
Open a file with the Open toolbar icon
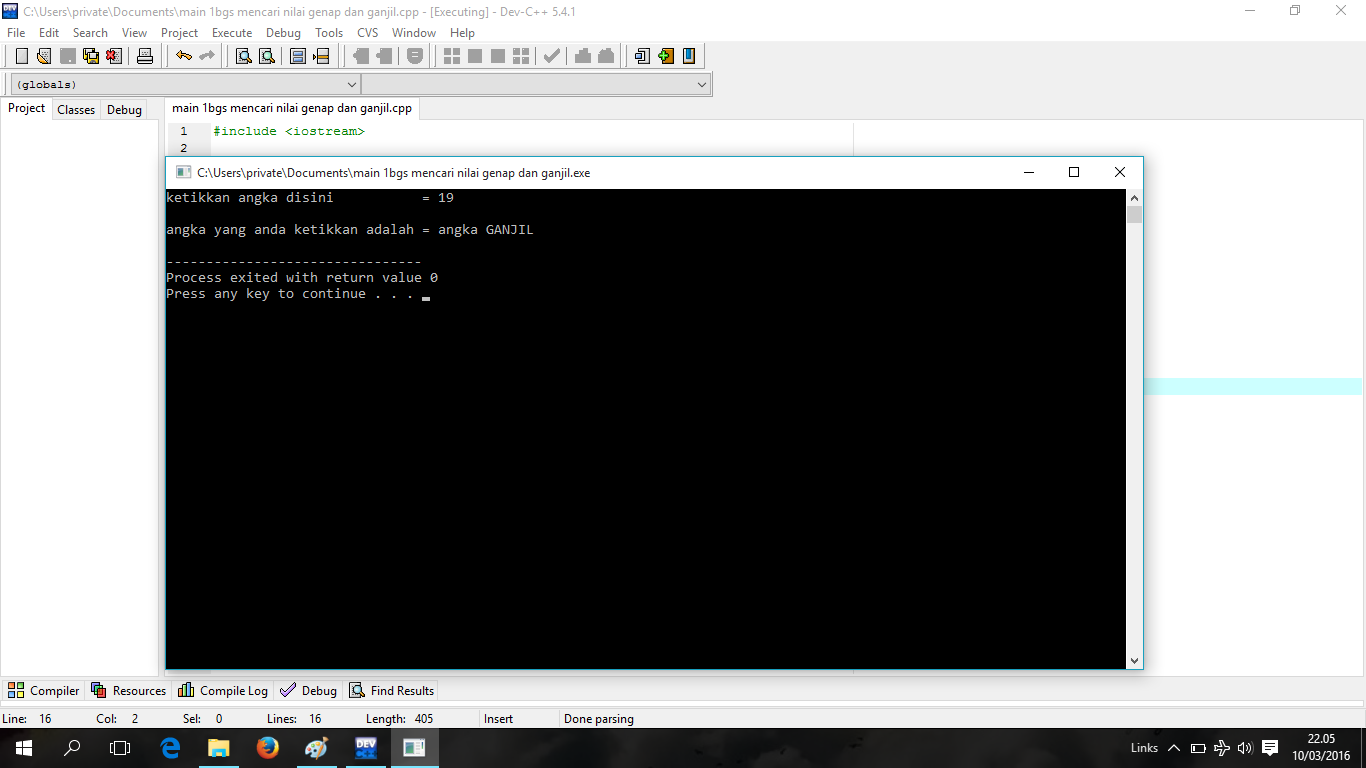click(42, 55)
